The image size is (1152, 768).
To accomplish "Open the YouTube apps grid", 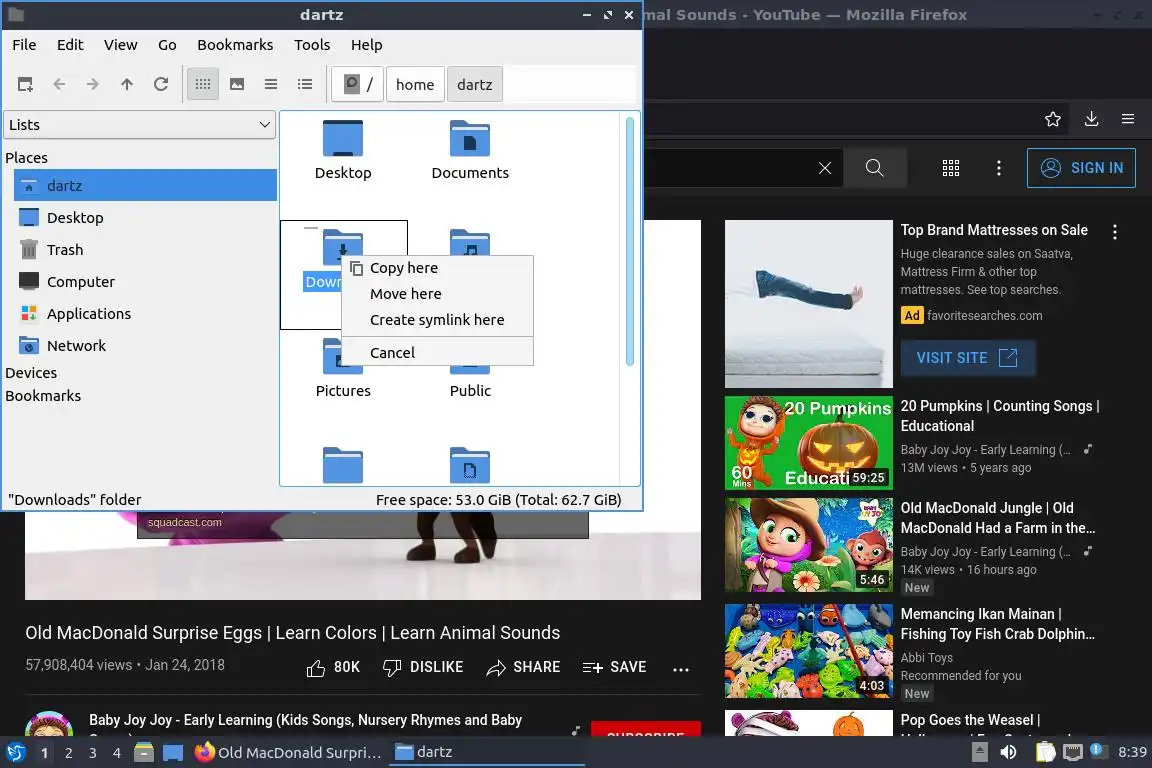I will pyautogui.click(x=951, y=168).
